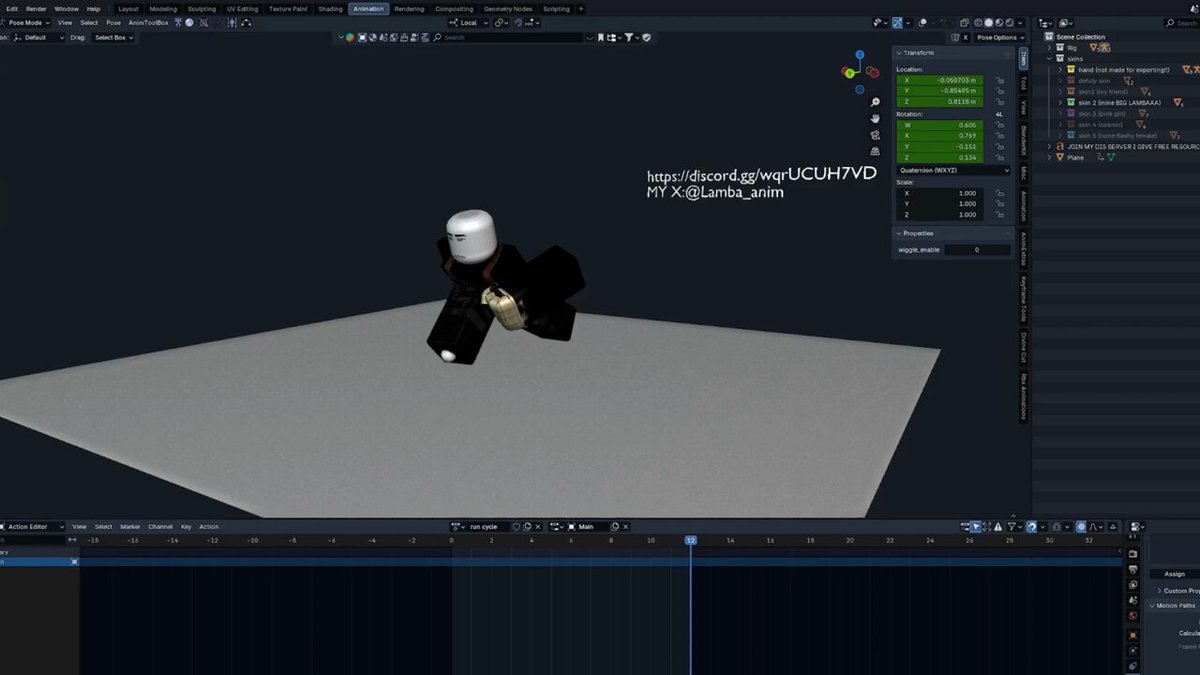Switch to the Modeling workspace tab
1200x675 pixels.
[x=163, y=8]
